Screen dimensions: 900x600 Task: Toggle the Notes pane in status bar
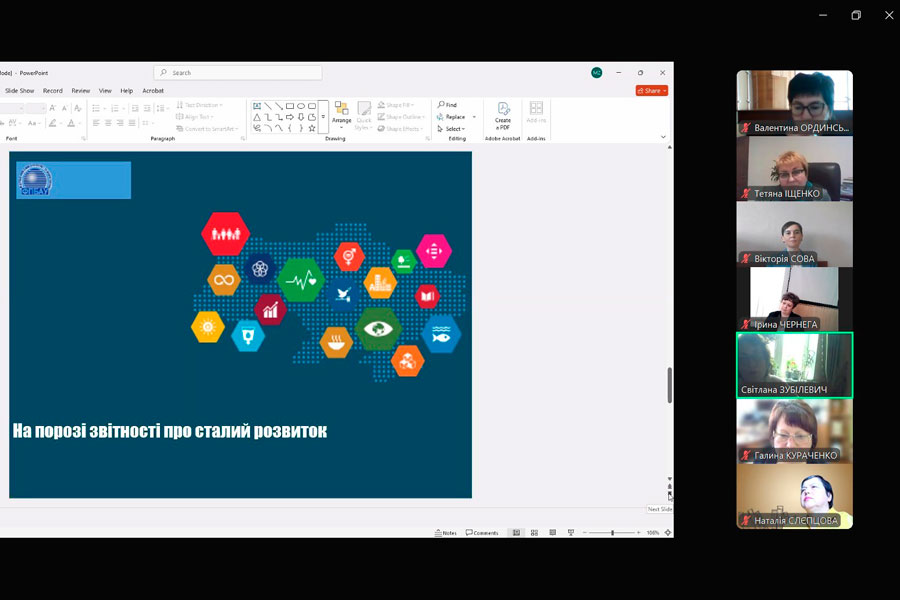click(x=445, y=533)
